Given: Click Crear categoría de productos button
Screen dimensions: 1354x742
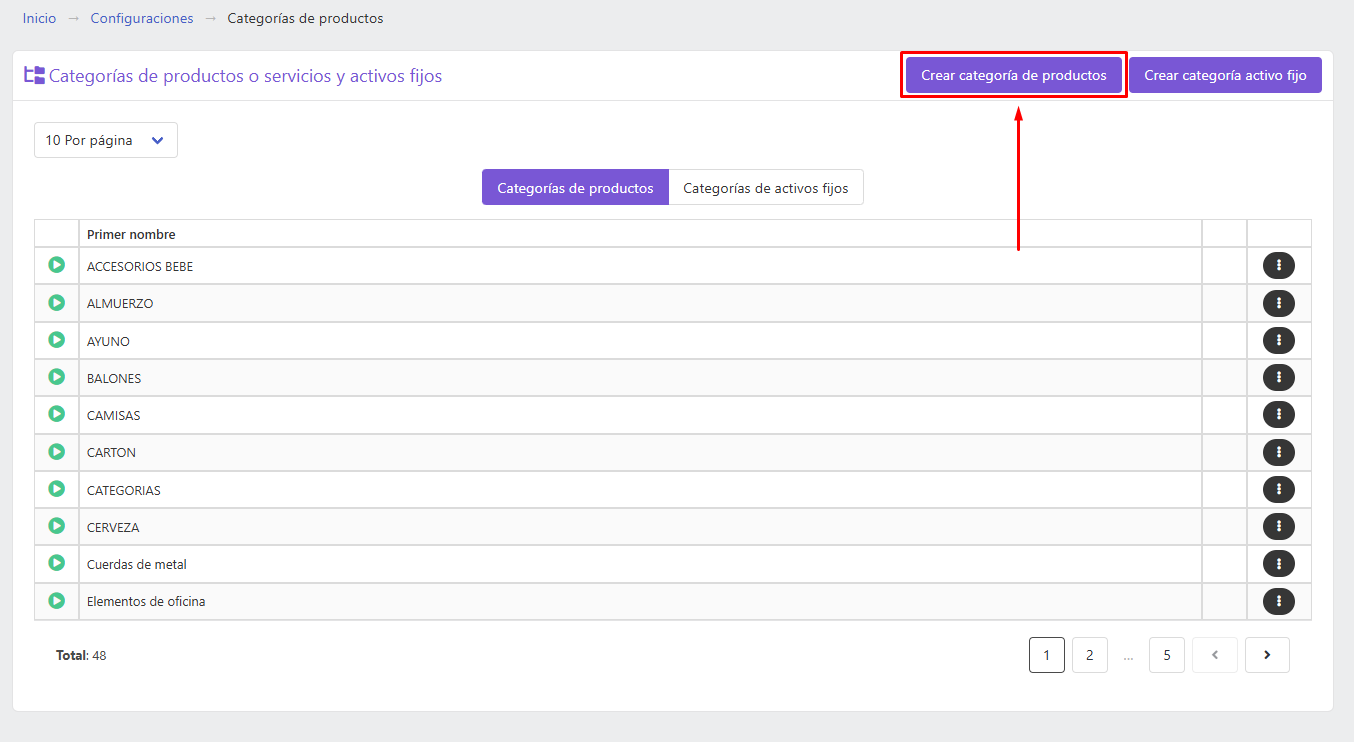Looking at the screenshot, I should coord(1014,75).
